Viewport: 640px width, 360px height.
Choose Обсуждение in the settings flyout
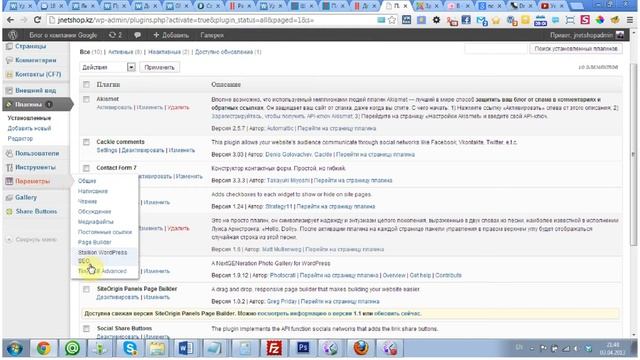tap(94, 211)
